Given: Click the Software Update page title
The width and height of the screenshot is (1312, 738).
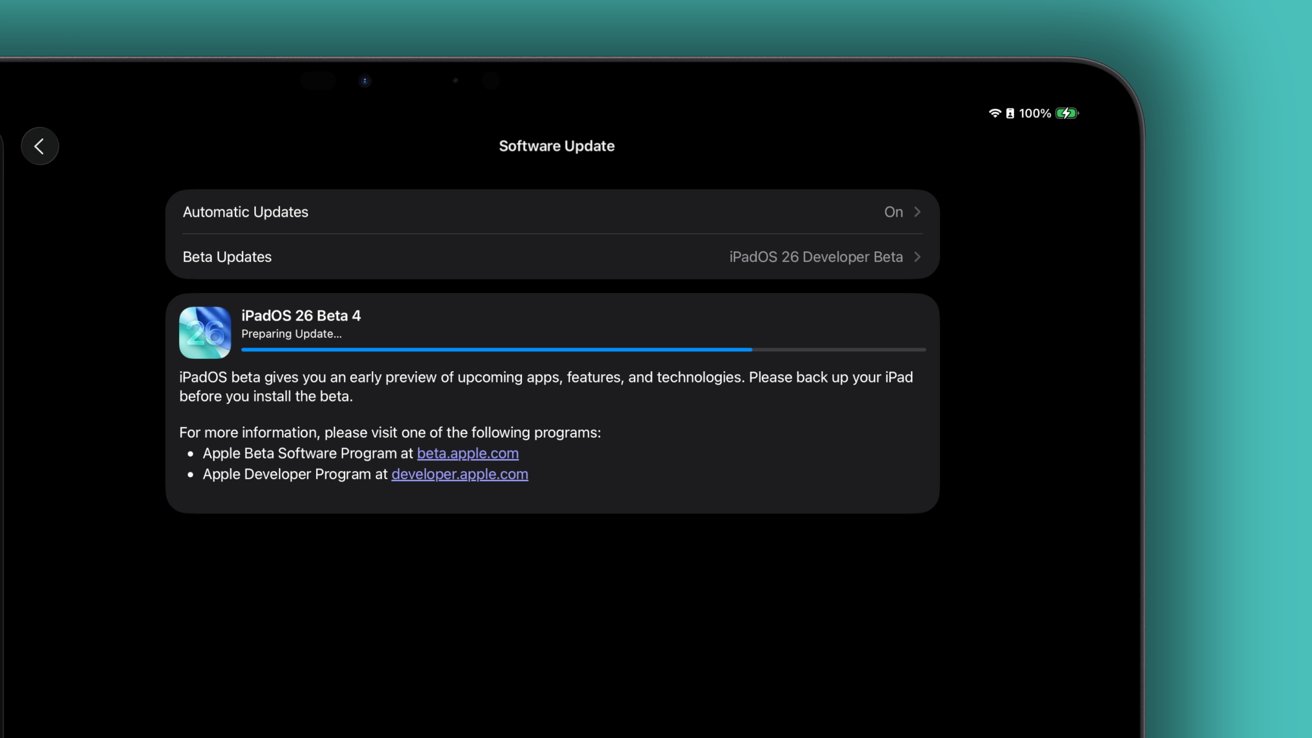Looking at the screenshot, I should (x=556, y=146).
